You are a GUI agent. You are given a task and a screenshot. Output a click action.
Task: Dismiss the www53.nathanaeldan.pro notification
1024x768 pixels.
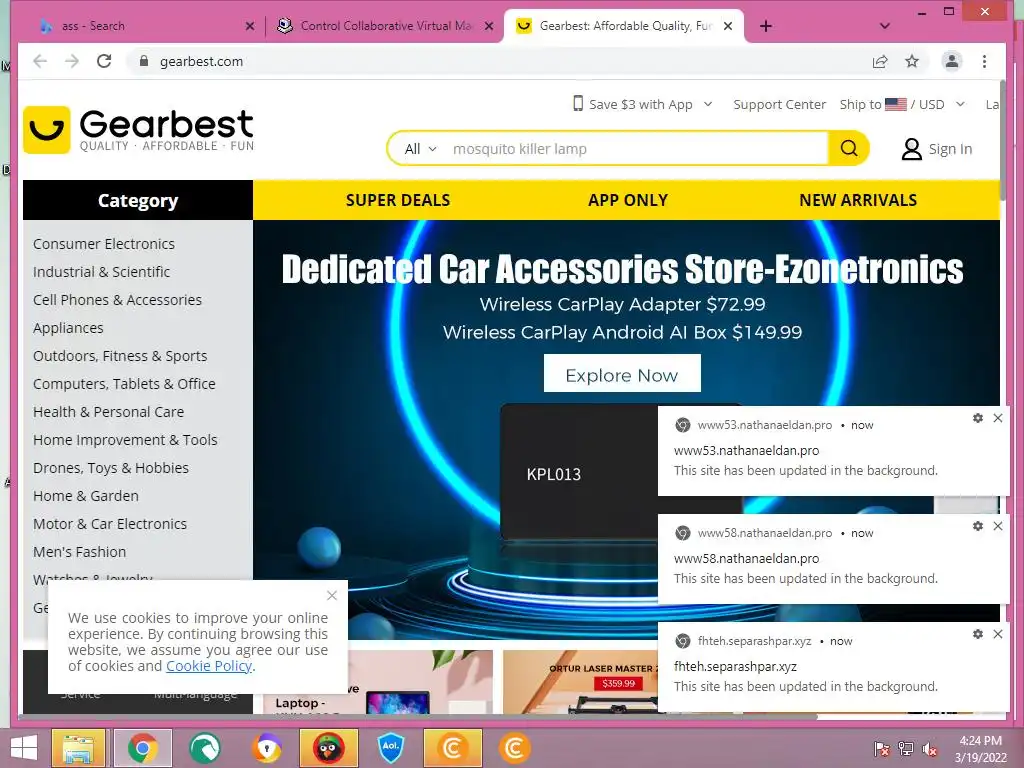pos(998,418)
